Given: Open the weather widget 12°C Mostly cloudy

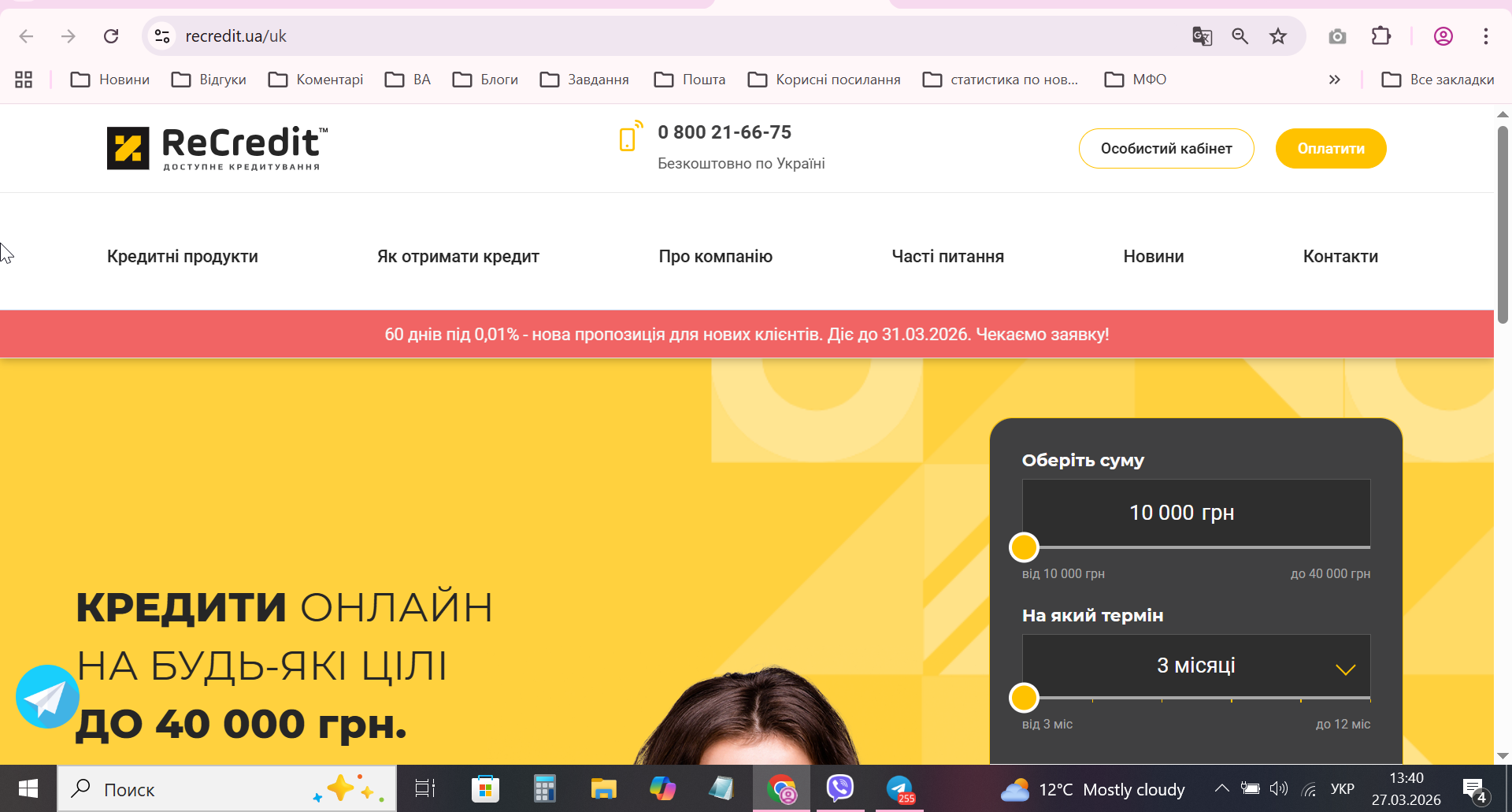Looking at the screenshot, I should coord(1093,789).
